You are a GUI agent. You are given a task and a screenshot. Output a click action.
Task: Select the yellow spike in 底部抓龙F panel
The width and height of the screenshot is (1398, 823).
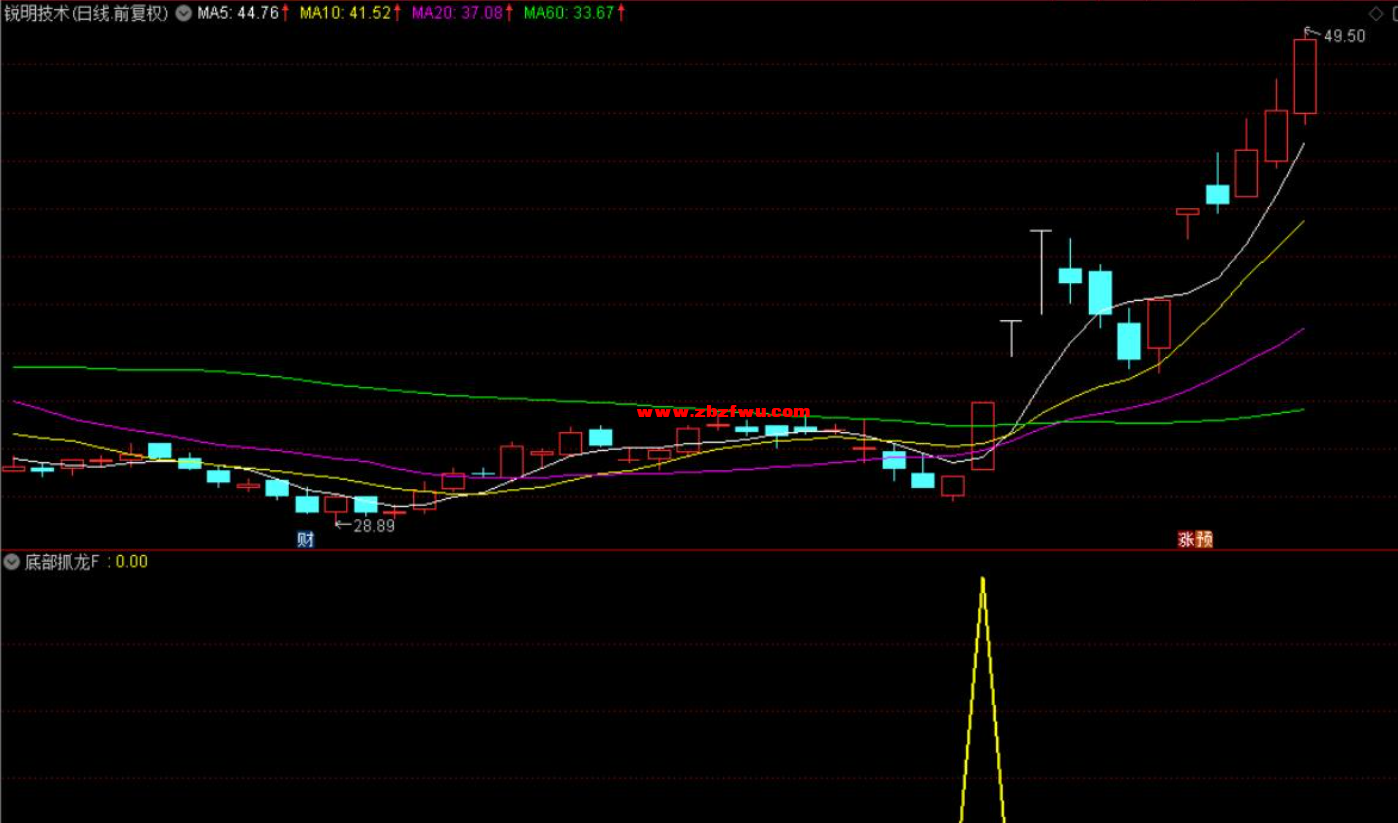[x=982, y=698]
